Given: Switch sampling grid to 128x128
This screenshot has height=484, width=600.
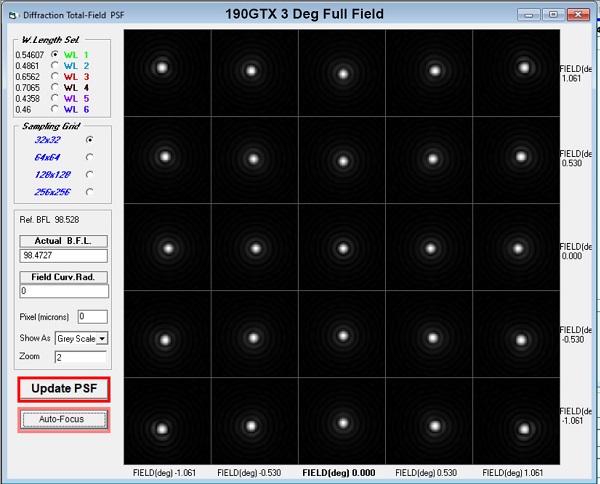Looking at the screenshot, I should point(90,174).
